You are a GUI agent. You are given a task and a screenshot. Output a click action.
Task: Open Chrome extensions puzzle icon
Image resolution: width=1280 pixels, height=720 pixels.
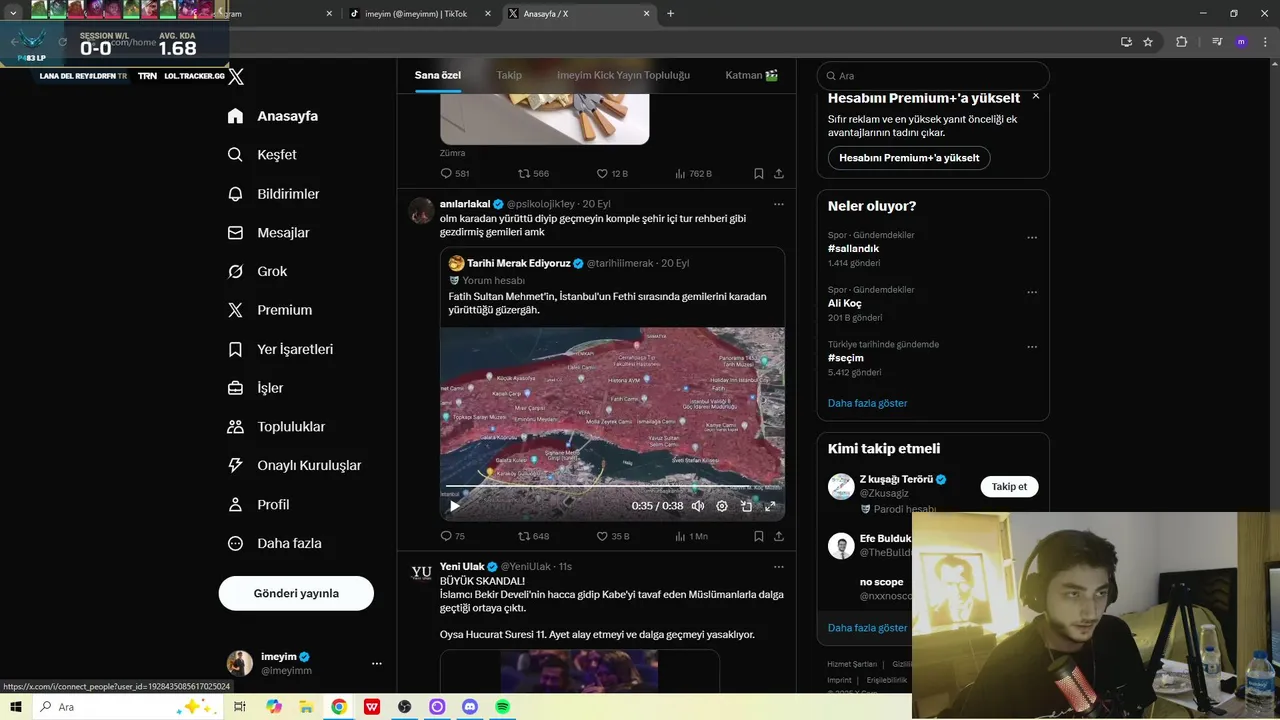tap(1181, 42)
